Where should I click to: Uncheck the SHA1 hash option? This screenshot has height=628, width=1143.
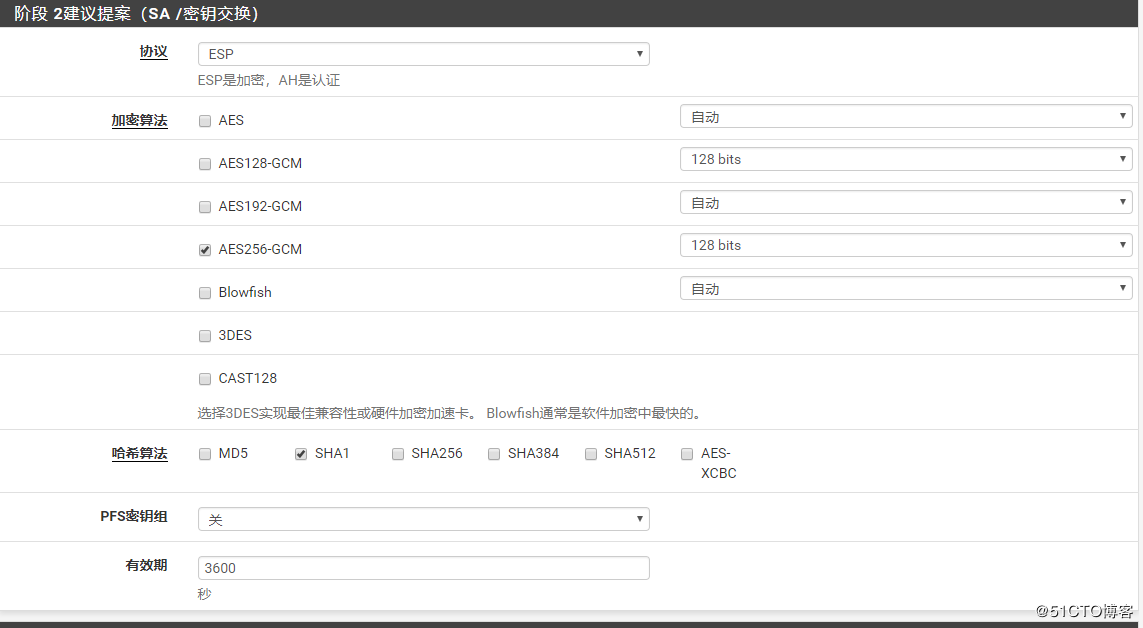[301, 454]
